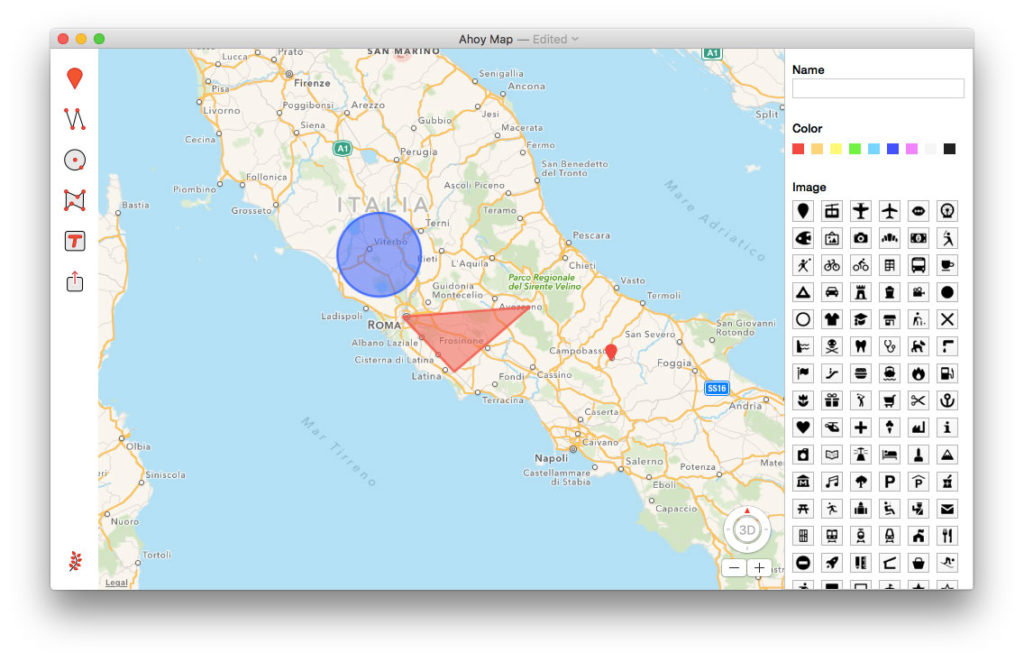This screenshot has height=662, width=1024.
Task: Pick the dark blue color swatch
Action: 893,149
